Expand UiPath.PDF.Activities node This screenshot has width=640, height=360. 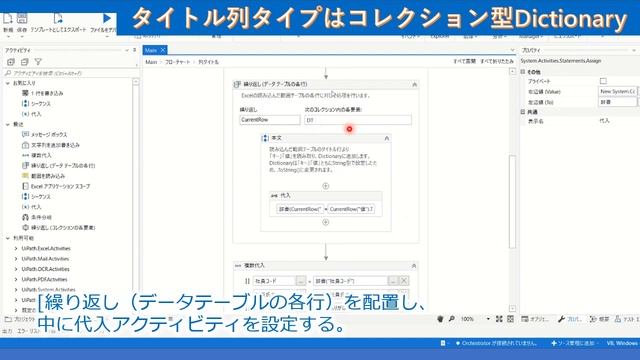[x=16, y=279]
